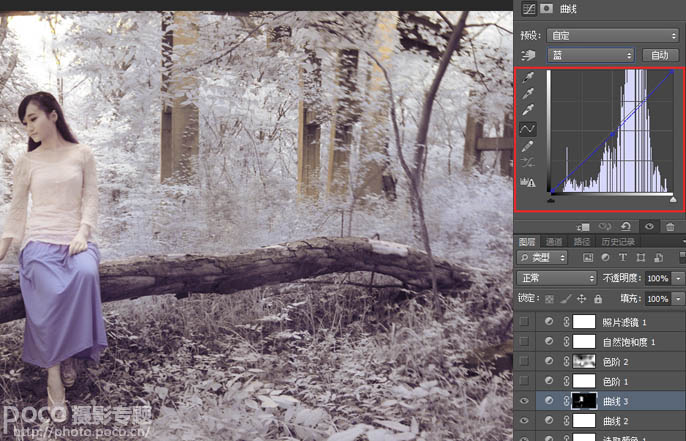This screenshot has width=686, height=441.
Task: Select the white point eyedropper
Action: point(528,110)
